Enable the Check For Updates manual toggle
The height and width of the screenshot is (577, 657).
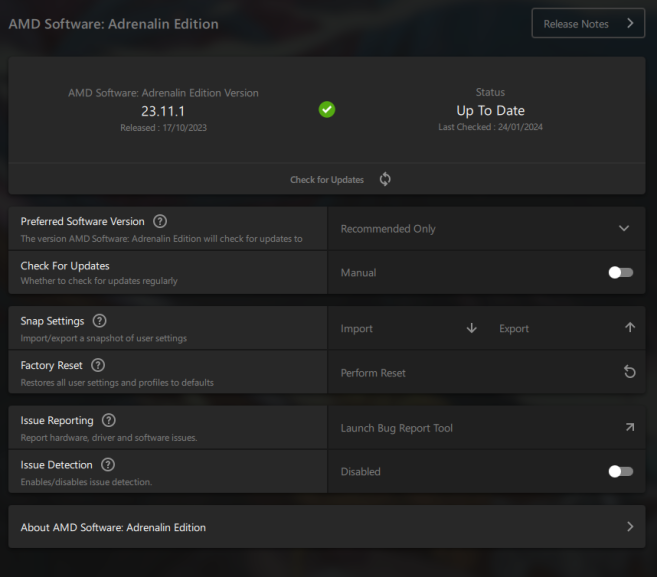pyautogui.click(x=620, y=272)
